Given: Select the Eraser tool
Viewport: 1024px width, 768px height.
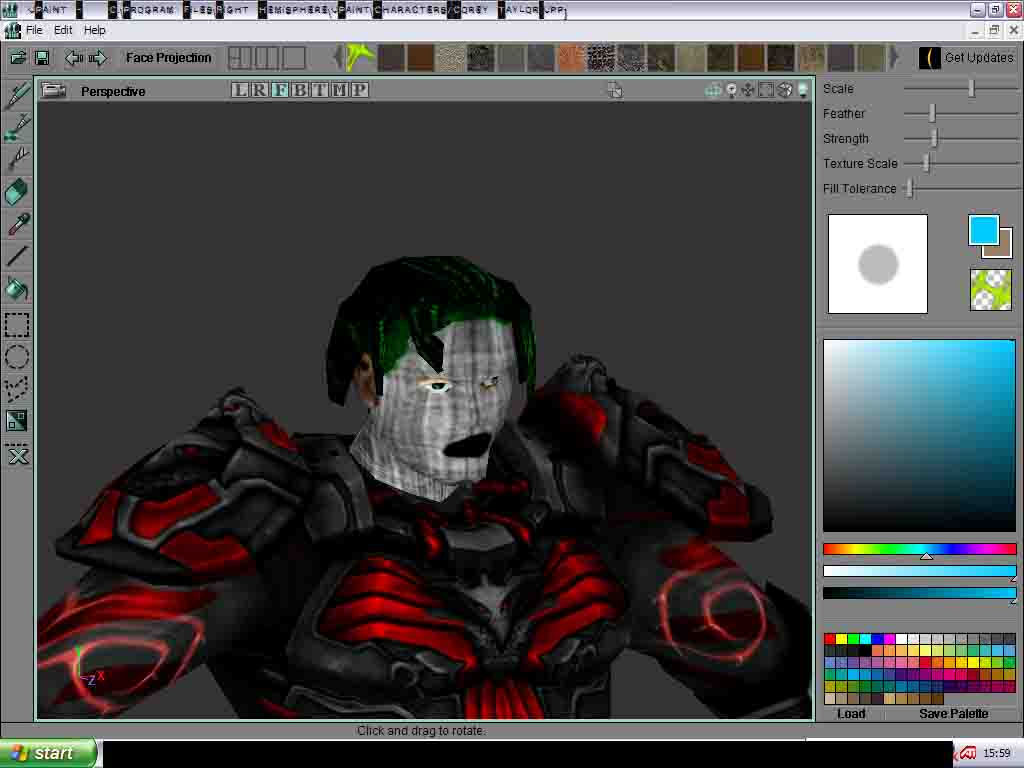Looking at the screenshot, I should click(x=16, y=193).
